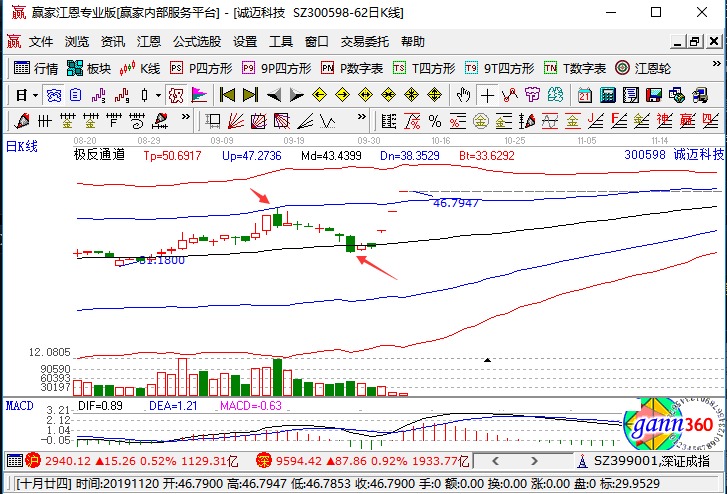Select the percent sign tool

tap(435, 122)
